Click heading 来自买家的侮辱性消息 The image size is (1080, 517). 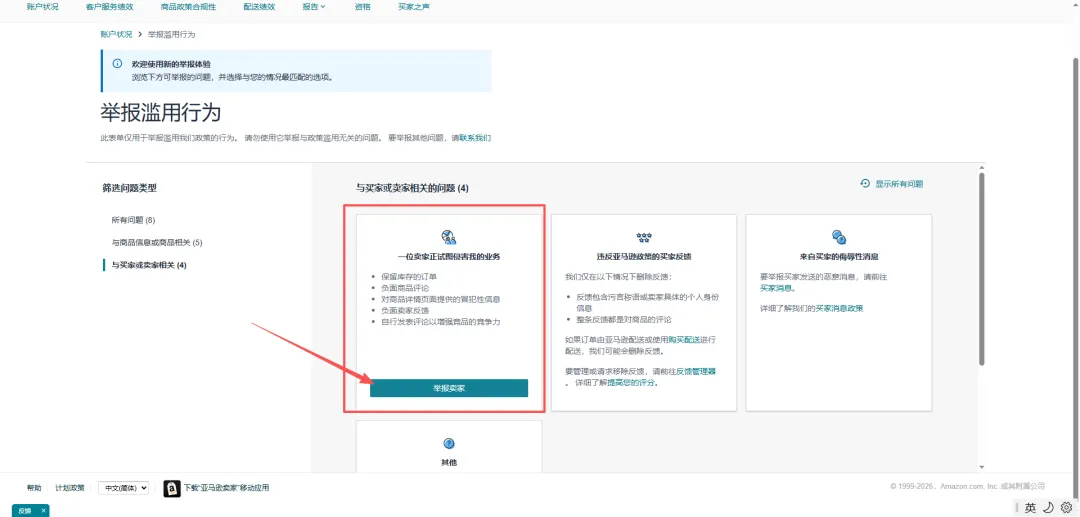(839, 256)
